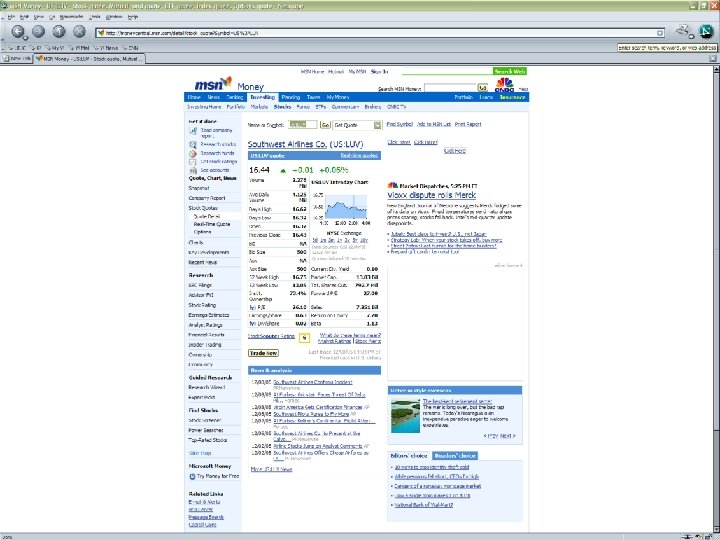Click the Microsoft Money Try Money icon
The width and height of the screenshot is (720, 540).
point(192,477)
